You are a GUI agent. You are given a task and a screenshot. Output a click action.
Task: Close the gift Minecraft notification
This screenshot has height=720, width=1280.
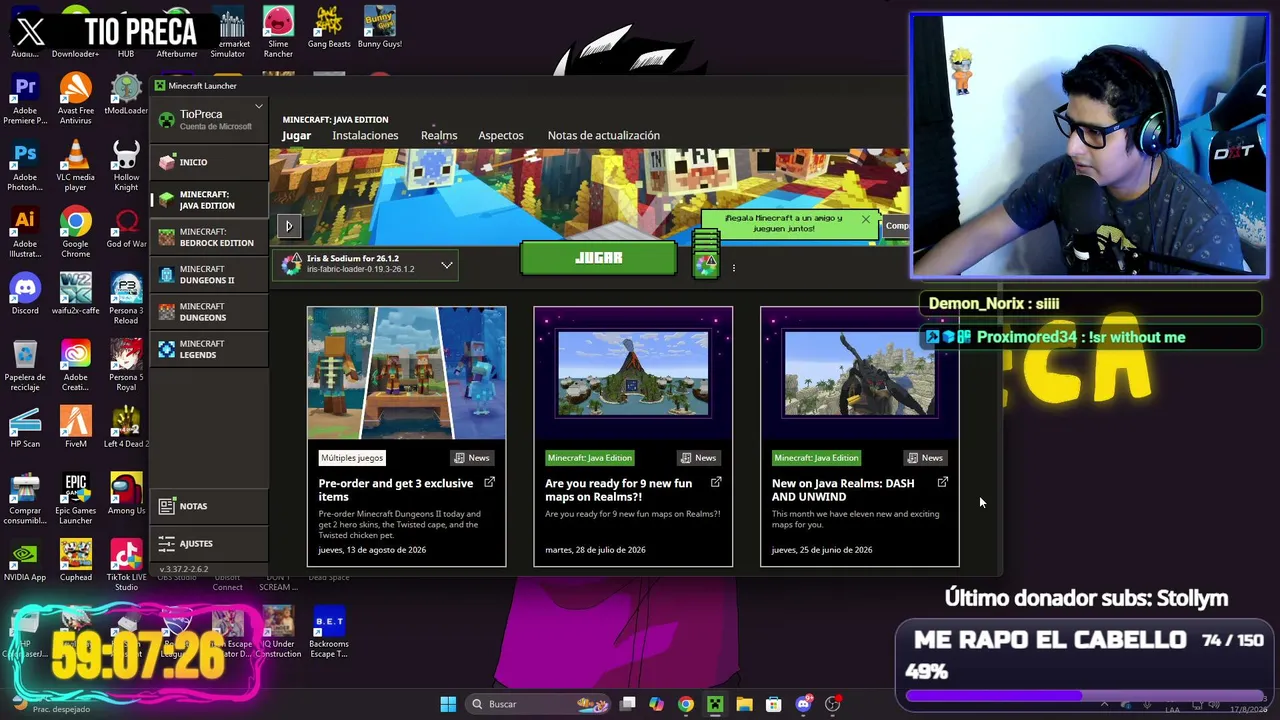point(866,219)
